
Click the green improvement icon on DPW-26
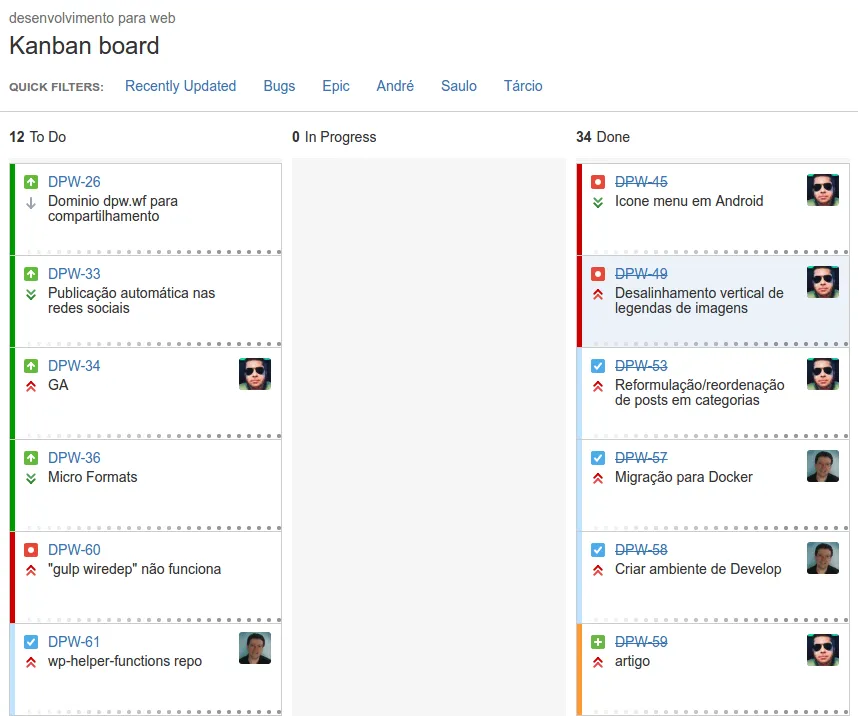pyautogui.click(x=31, y=182)
